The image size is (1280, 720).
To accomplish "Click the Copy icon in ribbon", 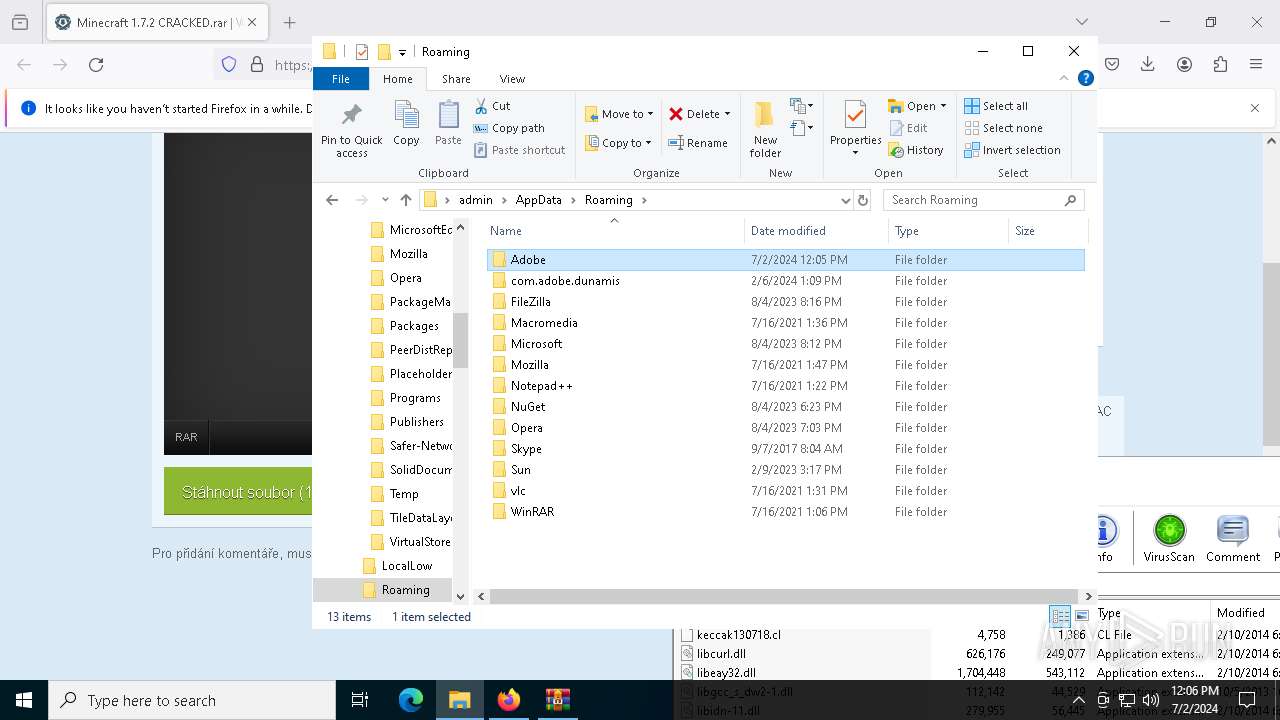I will (406, 114).
